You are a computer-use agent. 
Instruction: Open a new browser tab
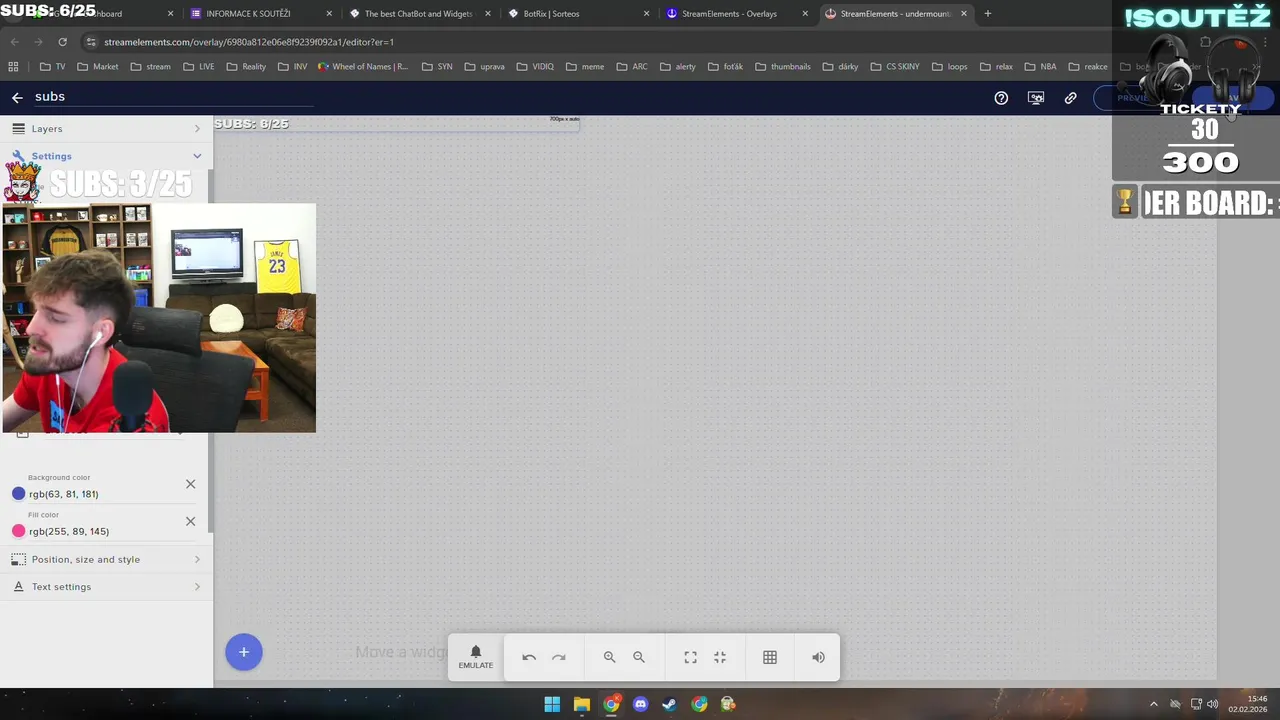988,14
